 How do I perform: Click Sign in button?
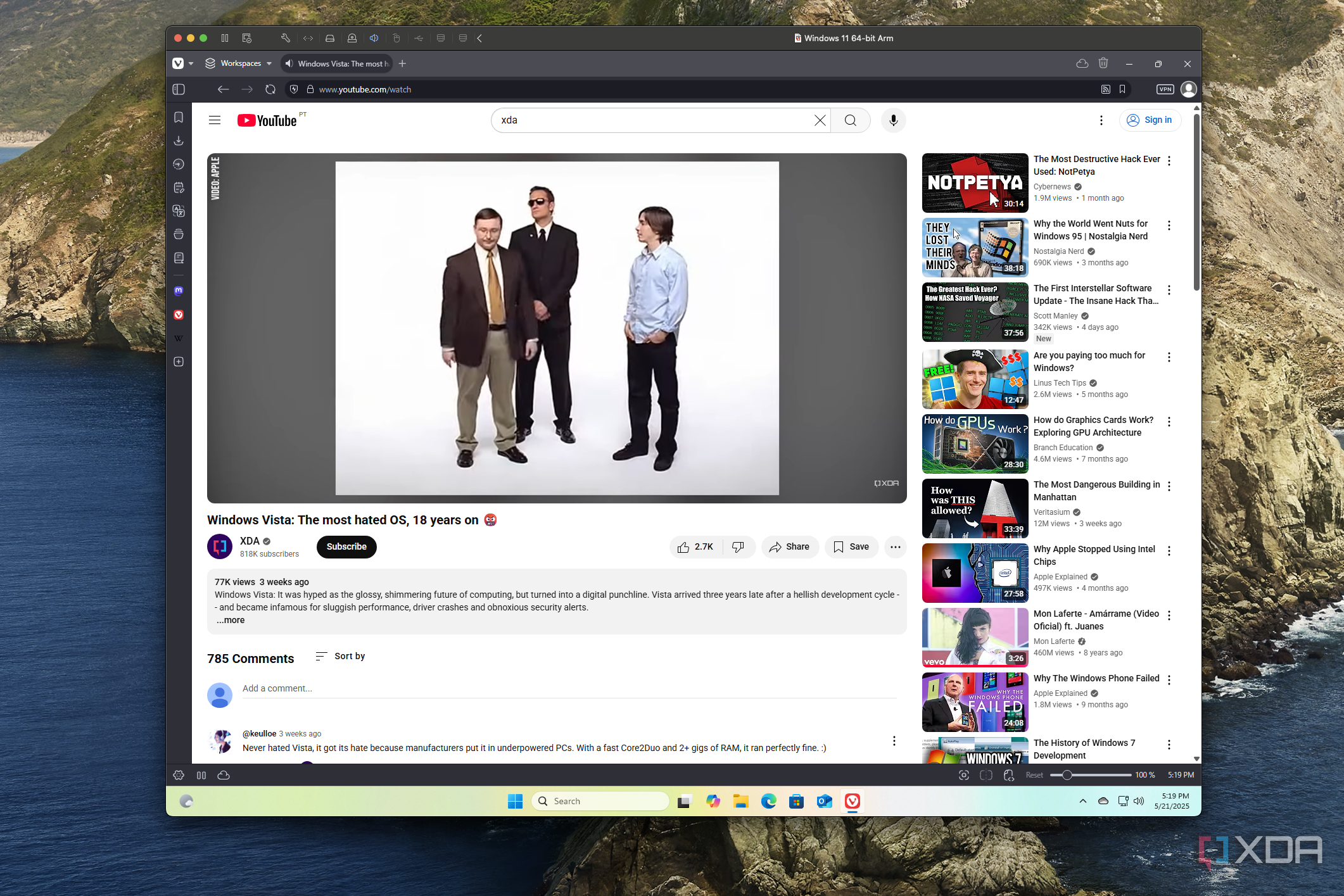pos(1150,120)
